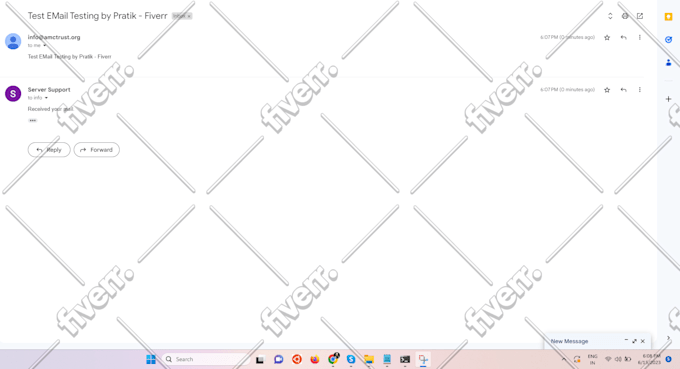
Task: Remove the Inbox label from the conversation
Action: click(x=189, y=16)
